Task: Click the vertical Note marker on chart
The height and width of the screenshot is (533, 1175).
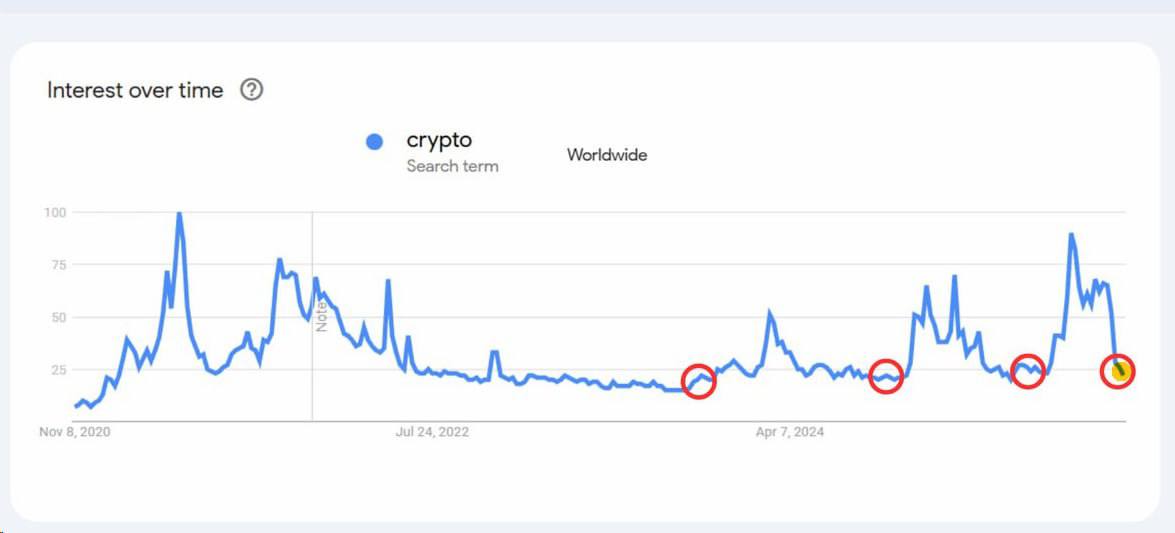Action: [322, 317]
